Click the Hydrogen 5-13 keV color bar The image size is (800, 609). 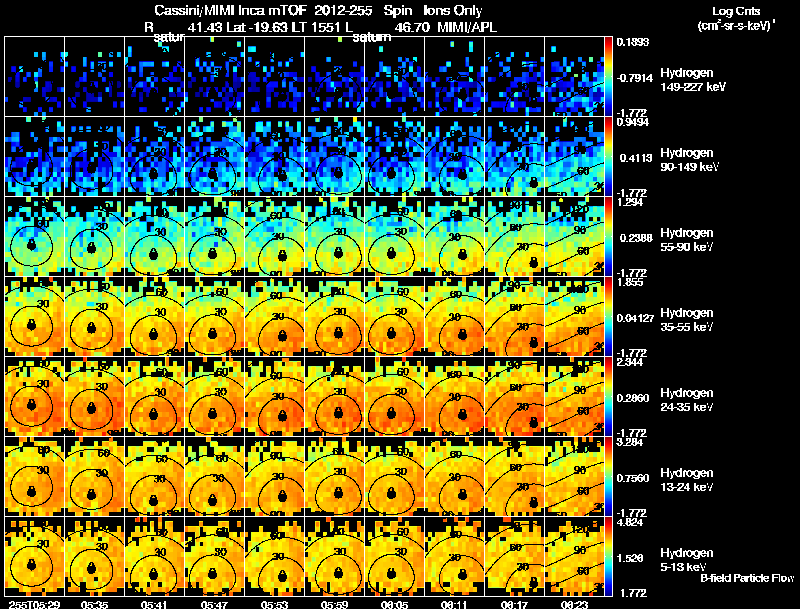pyautogui.click(x=608, y=556)
